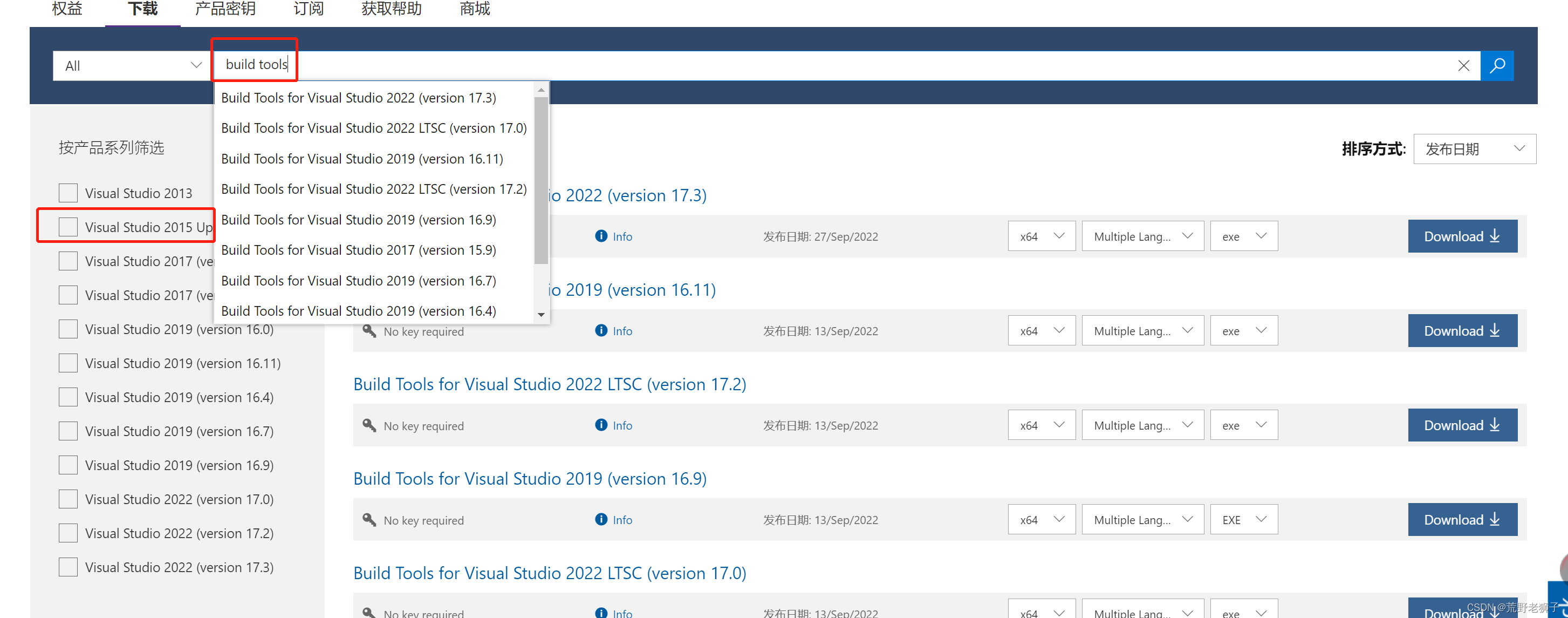1568x618 pixels.
Task: Download Build Tools 2022 LTSC version 17.2
Action: click(x=1462, y=425)
